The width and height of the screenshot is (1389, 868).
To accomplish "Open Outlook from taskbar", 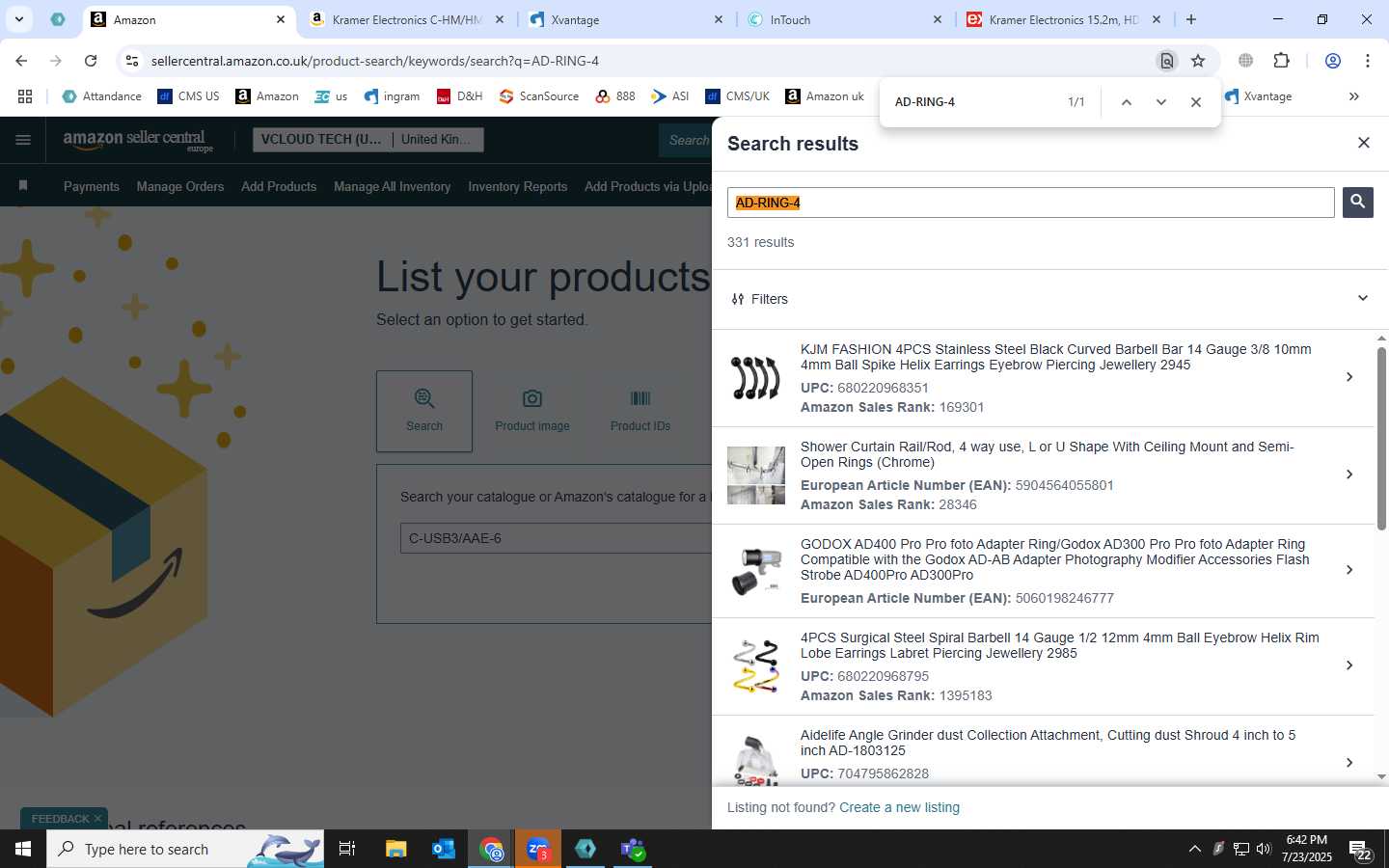I will [x=444, y=849].
